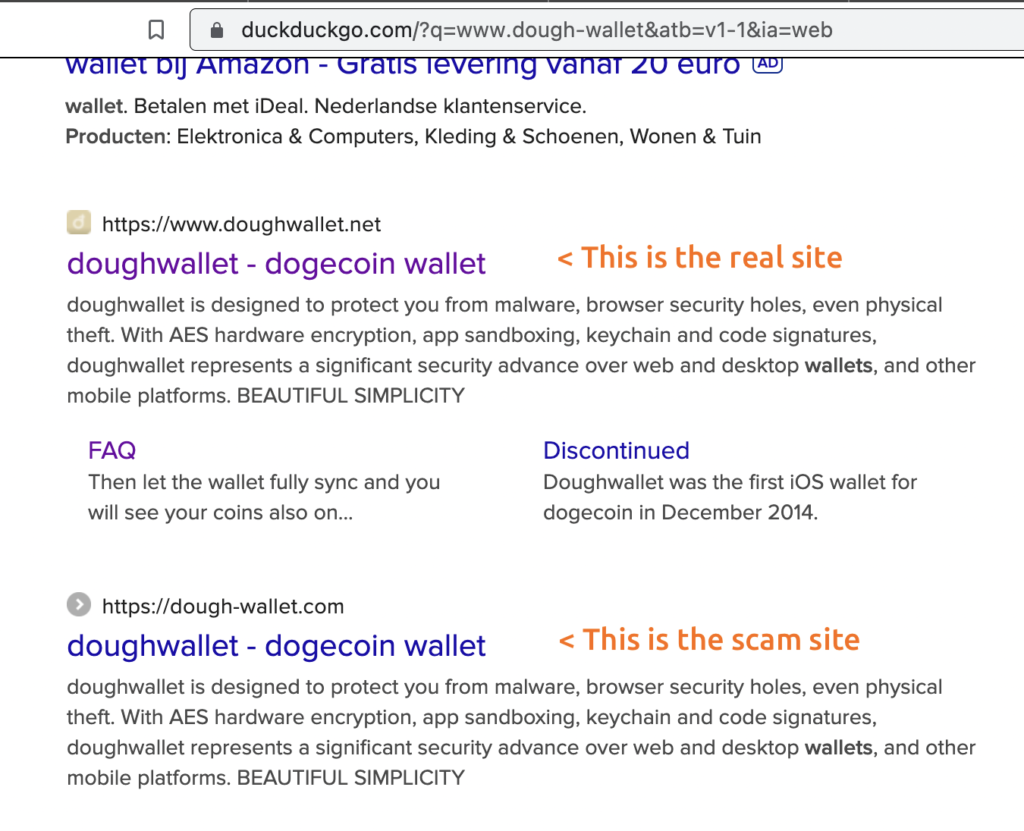Open the Discontinued sitelink
This screenshot has height=831, width=1024.
[x=616, y=450]
